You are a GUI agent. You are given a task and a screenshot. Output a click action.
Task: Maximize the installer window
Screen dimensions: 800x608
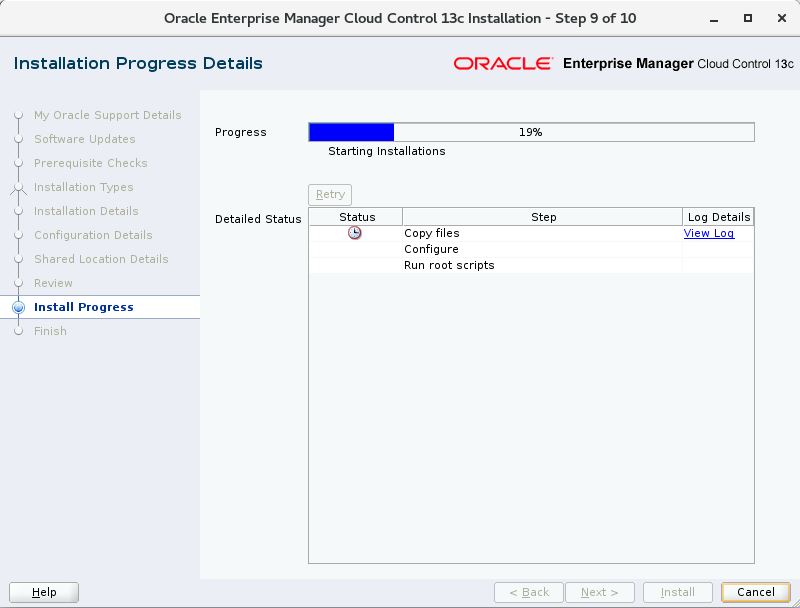748,18
